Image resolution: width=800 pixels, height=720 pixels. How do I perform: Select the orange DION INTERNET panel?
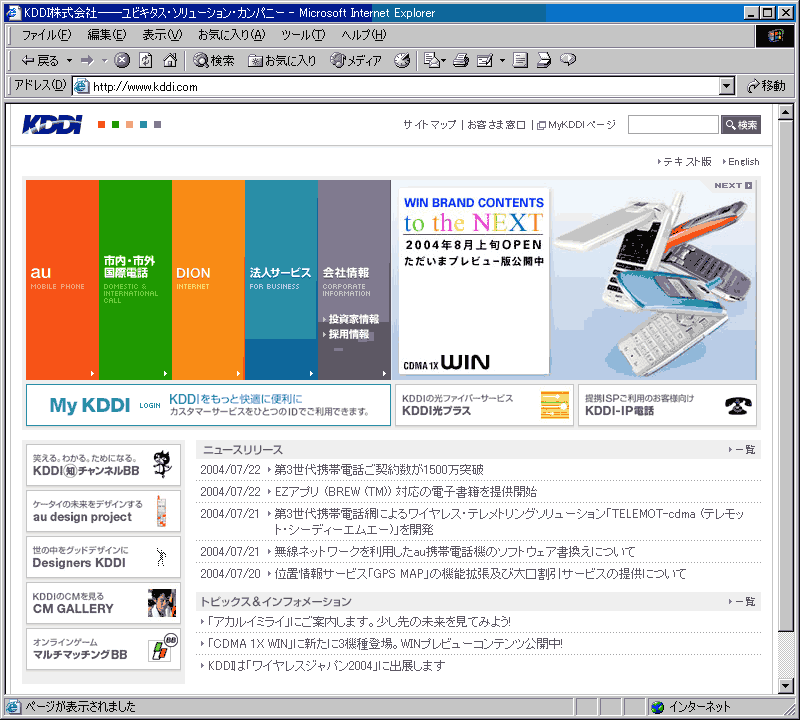208,280
